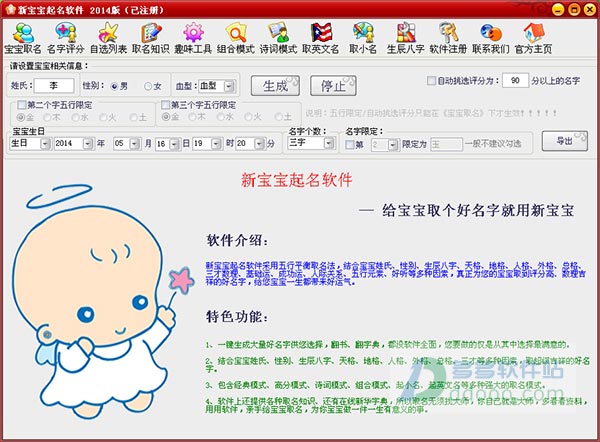Open the year 2014 dropdown
Viewport: 600px width, 442px height.
point(88,144)
